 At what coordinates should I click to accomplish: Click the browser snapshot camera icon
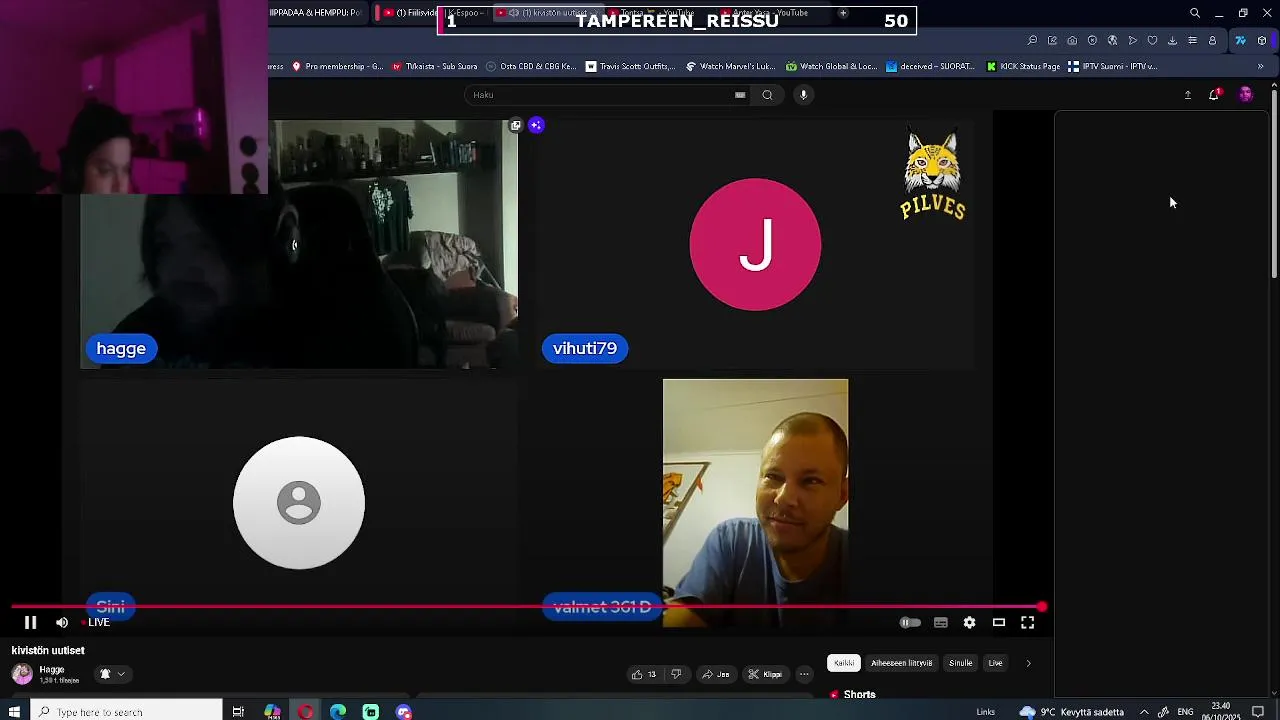pos(1072,41)
